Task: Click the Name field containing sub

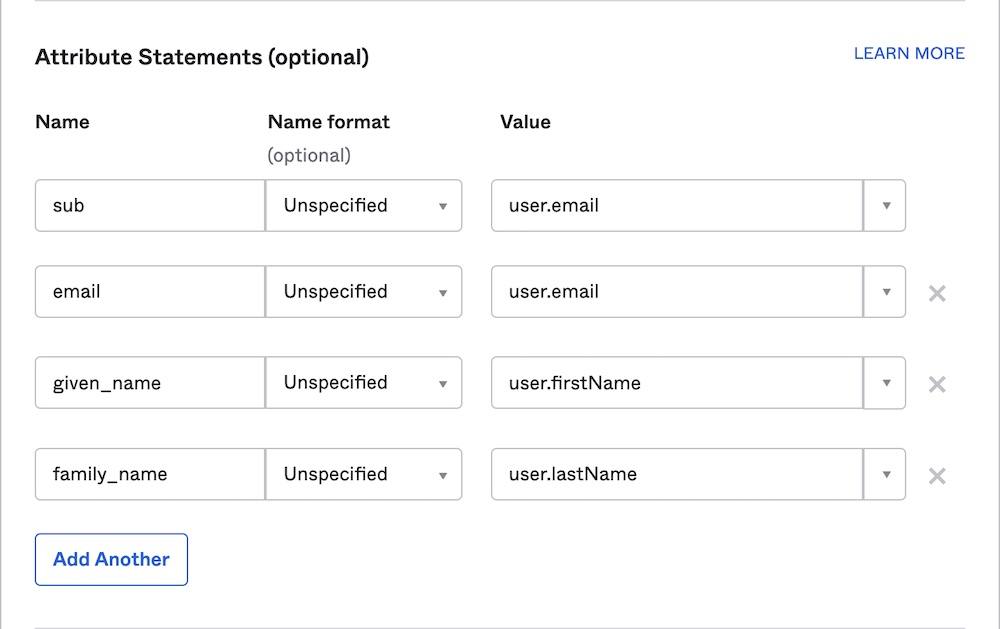Action: pyautogui.click(x=148, y=205)
